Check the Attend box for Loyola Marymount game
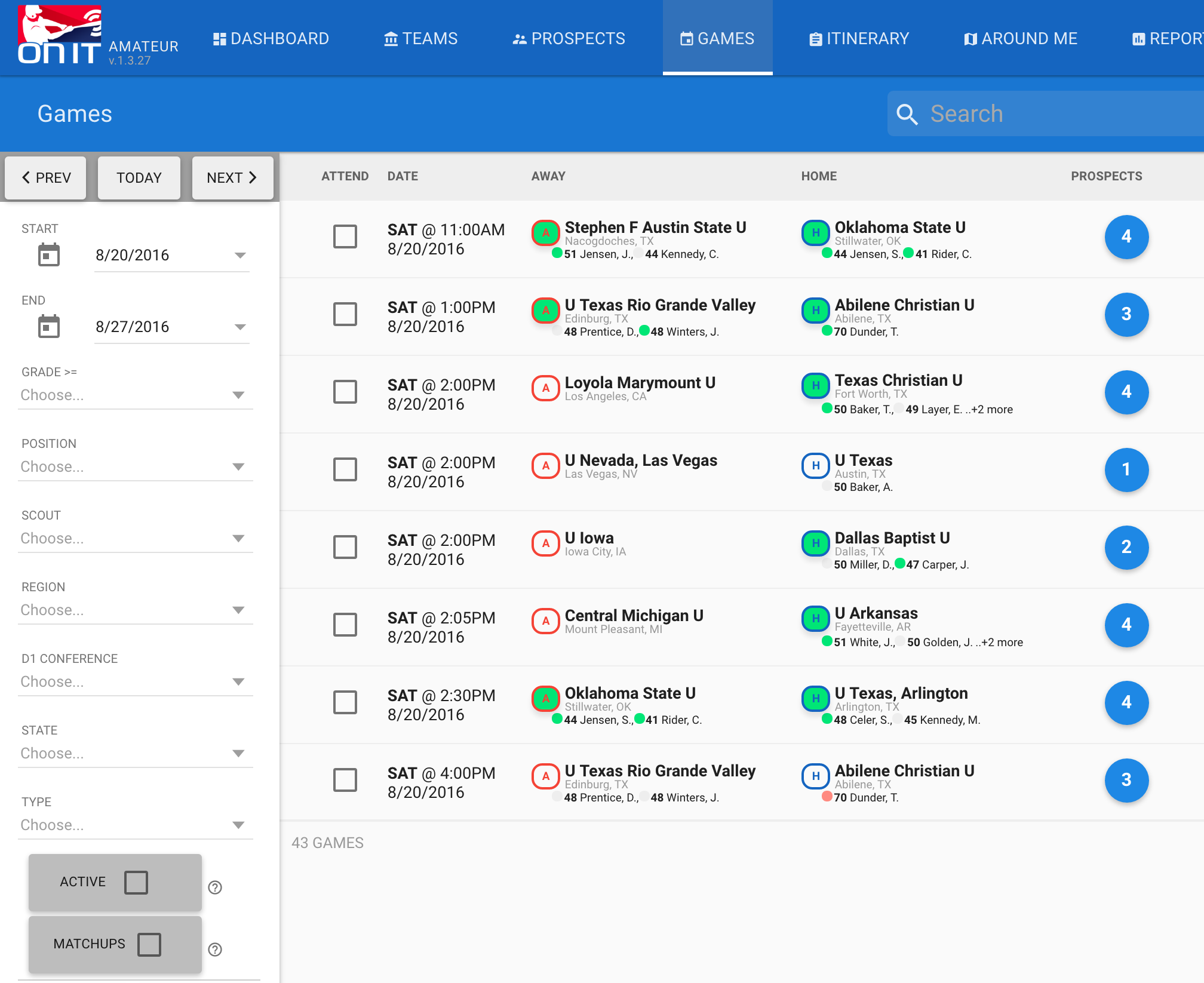 [345, 392]
